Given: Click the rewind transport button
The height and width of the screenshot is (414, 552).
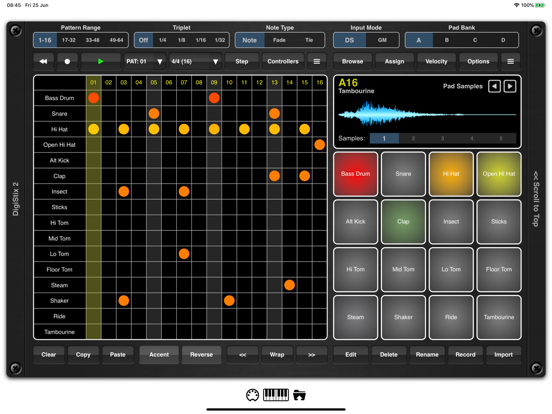Looking at the screenshot, I should click(43, 61).
